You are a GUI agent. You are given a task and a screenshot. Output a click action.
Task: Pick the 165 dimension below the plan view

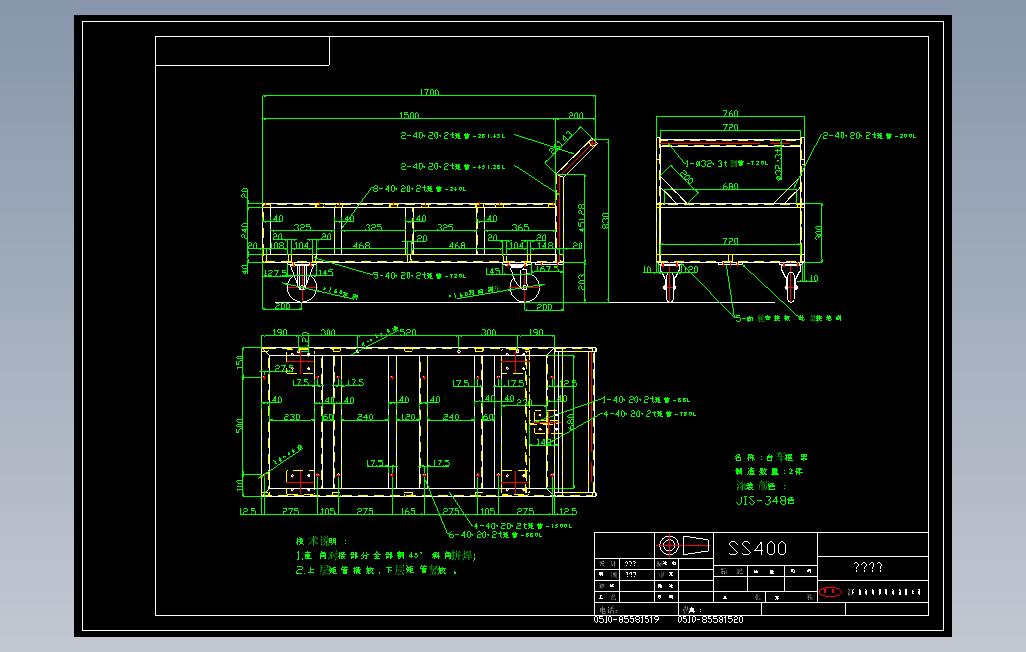(407, 511)
